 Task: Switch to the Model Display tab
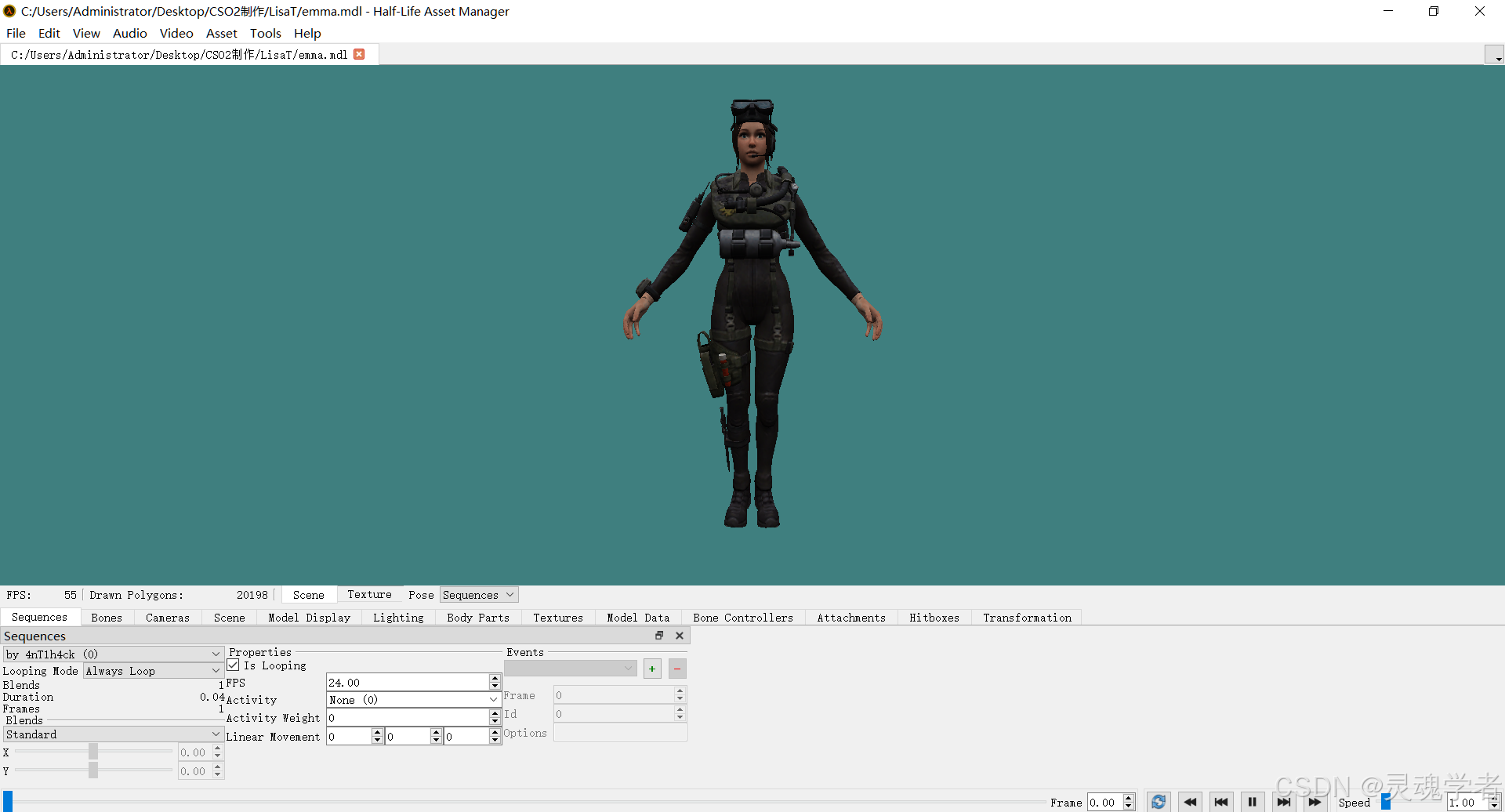310,618
